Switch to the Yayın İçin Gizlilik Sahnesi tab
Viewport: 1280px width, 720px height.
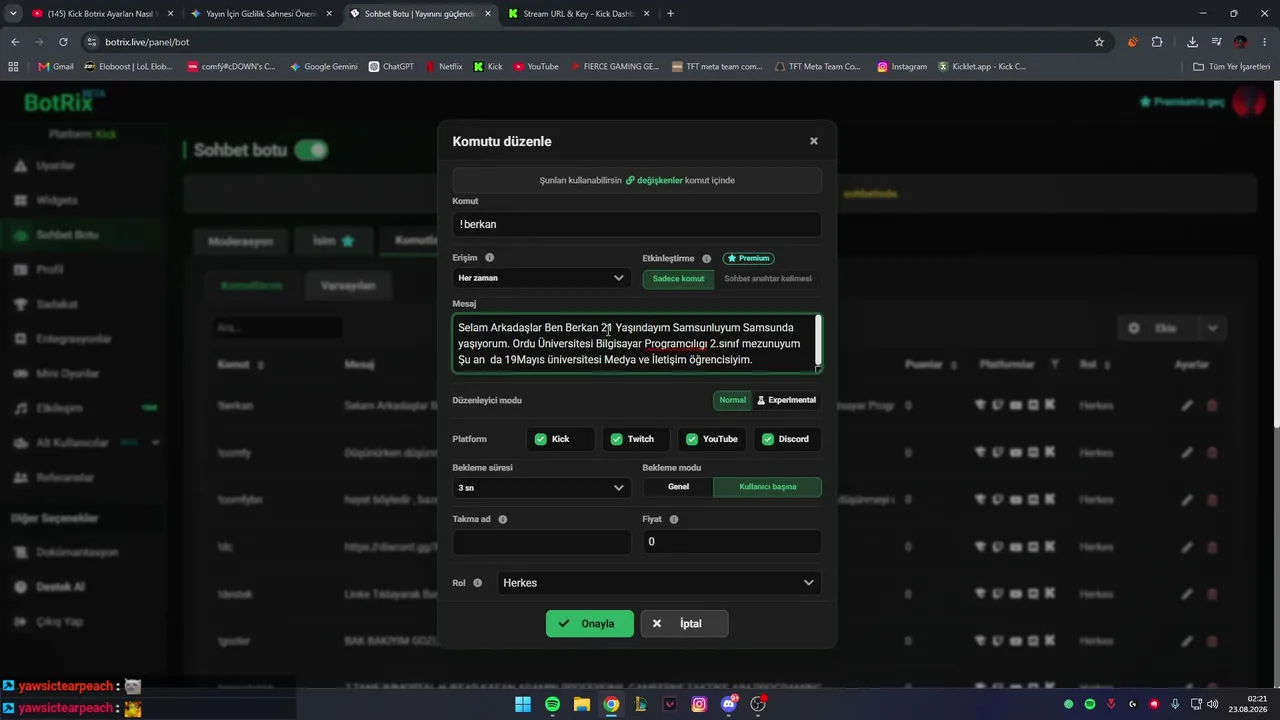tap(263, 14)
